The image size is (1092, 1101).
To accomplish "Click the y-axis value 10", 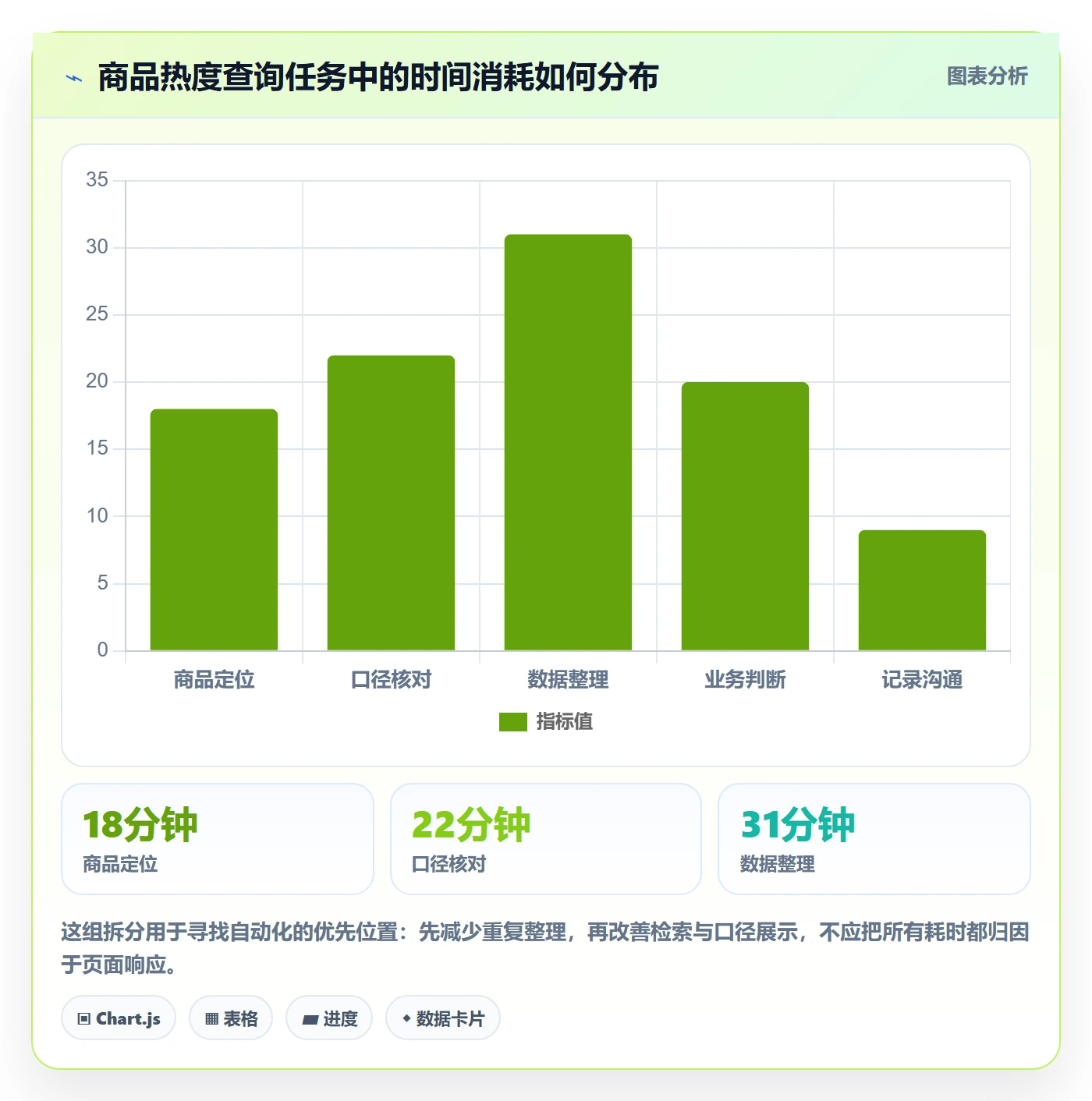I will (97, 516).
